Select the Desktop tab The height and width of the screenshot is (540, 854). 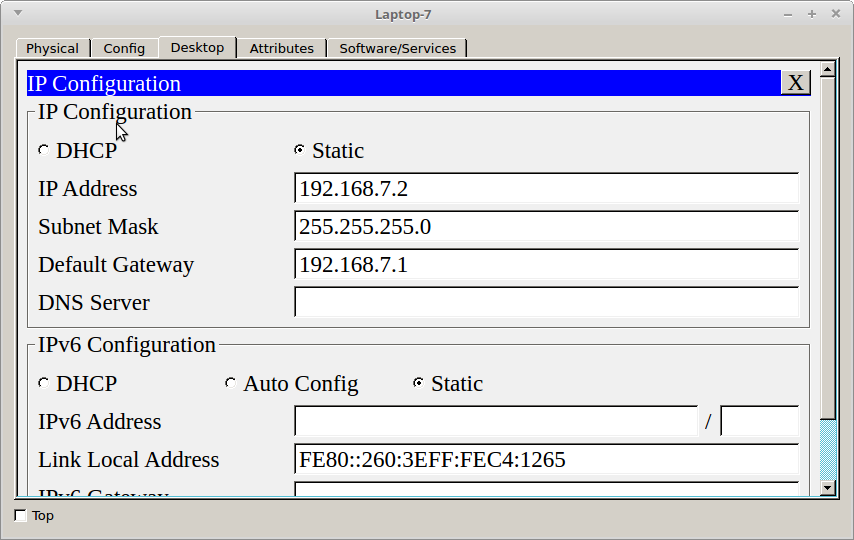[197, 47]
